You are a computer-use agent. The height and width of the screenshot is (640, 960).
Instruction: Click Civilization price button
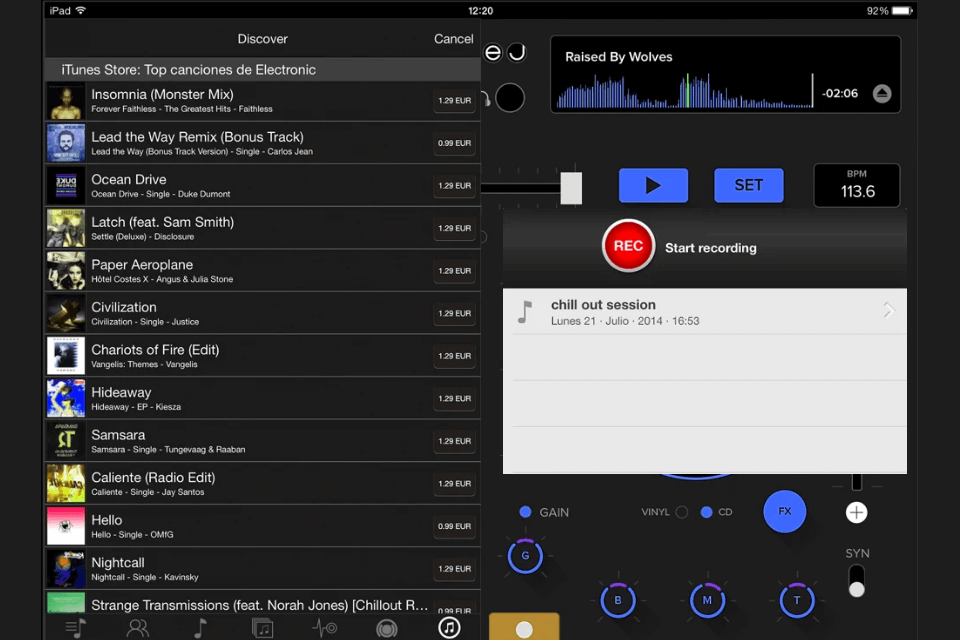click(x=454, y=313)
